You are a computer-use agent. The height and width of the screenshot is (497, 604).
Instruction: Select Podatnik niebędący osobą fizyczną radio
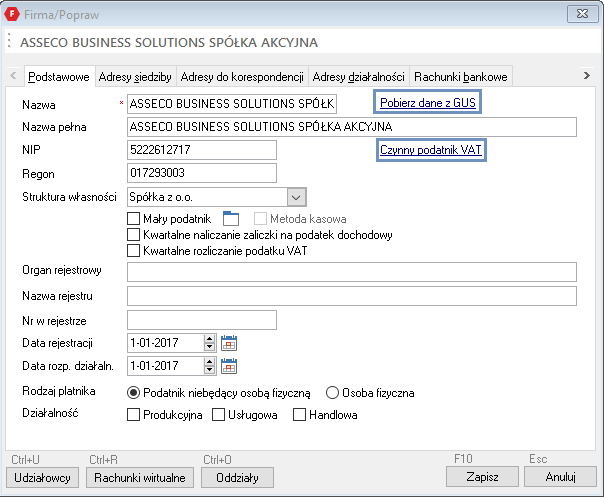click(x=133, y=393)
